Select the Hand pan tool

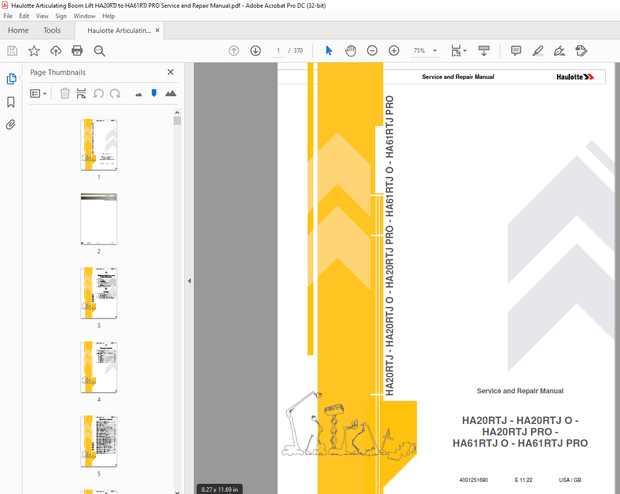(x=350, y=50)
